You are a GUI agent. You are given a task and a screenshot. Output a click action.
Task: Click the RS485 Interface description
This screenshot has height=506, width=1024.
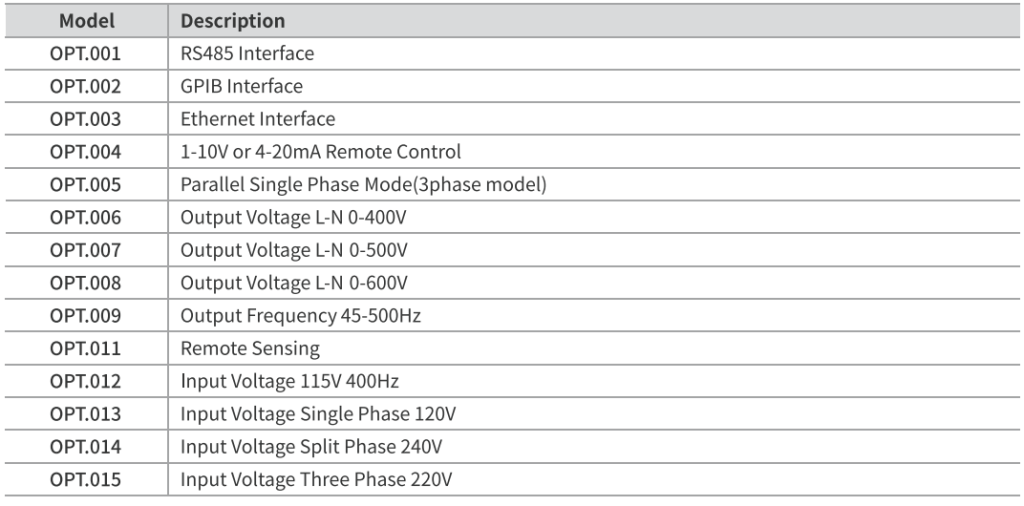247,53
